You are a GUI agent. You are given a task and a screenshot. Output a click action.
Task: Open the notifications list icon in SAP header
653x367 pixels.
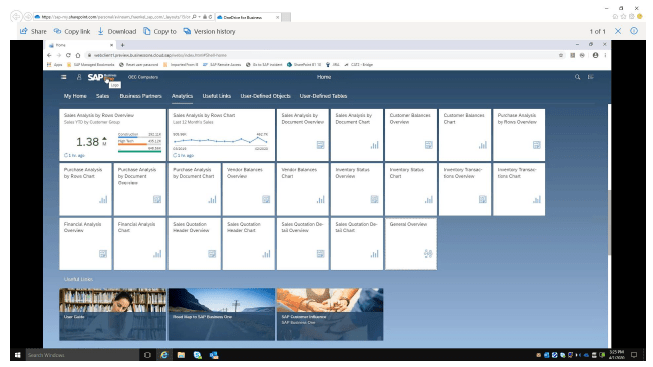(591, 77)
